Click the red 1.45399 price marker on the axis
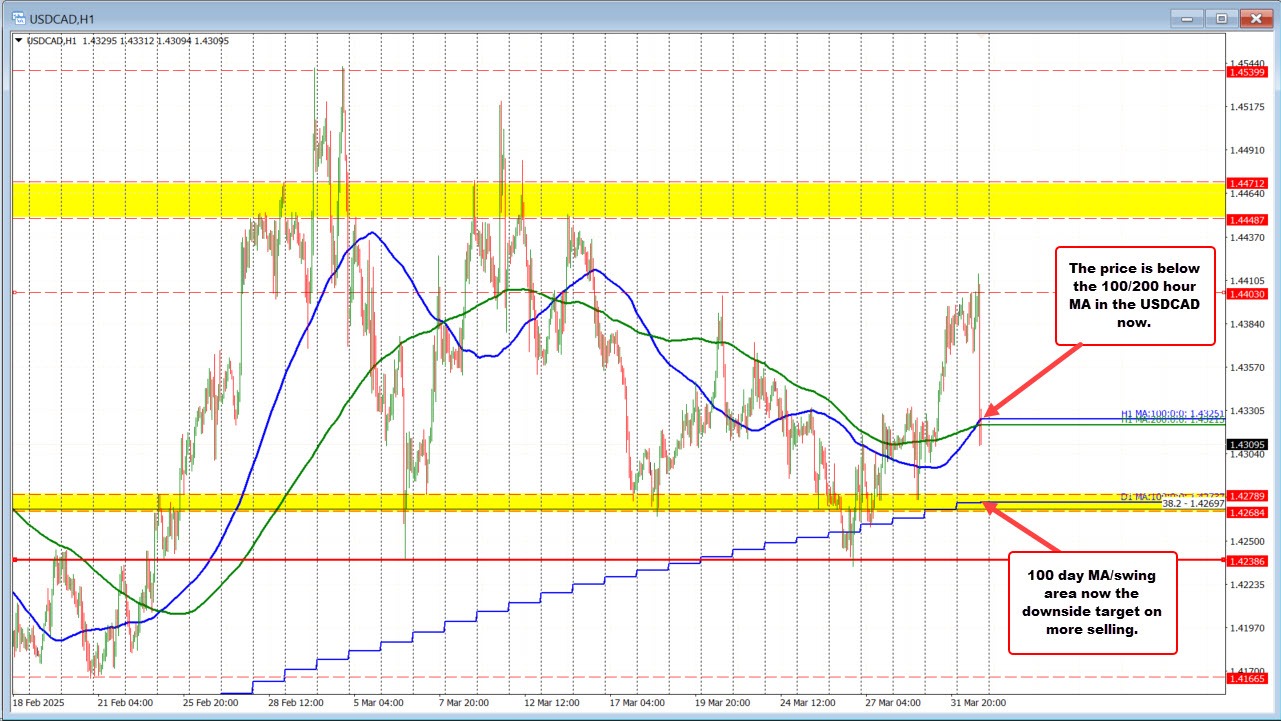Image resolution: width=1281 pixels, height=721 pixels. 1248,72
